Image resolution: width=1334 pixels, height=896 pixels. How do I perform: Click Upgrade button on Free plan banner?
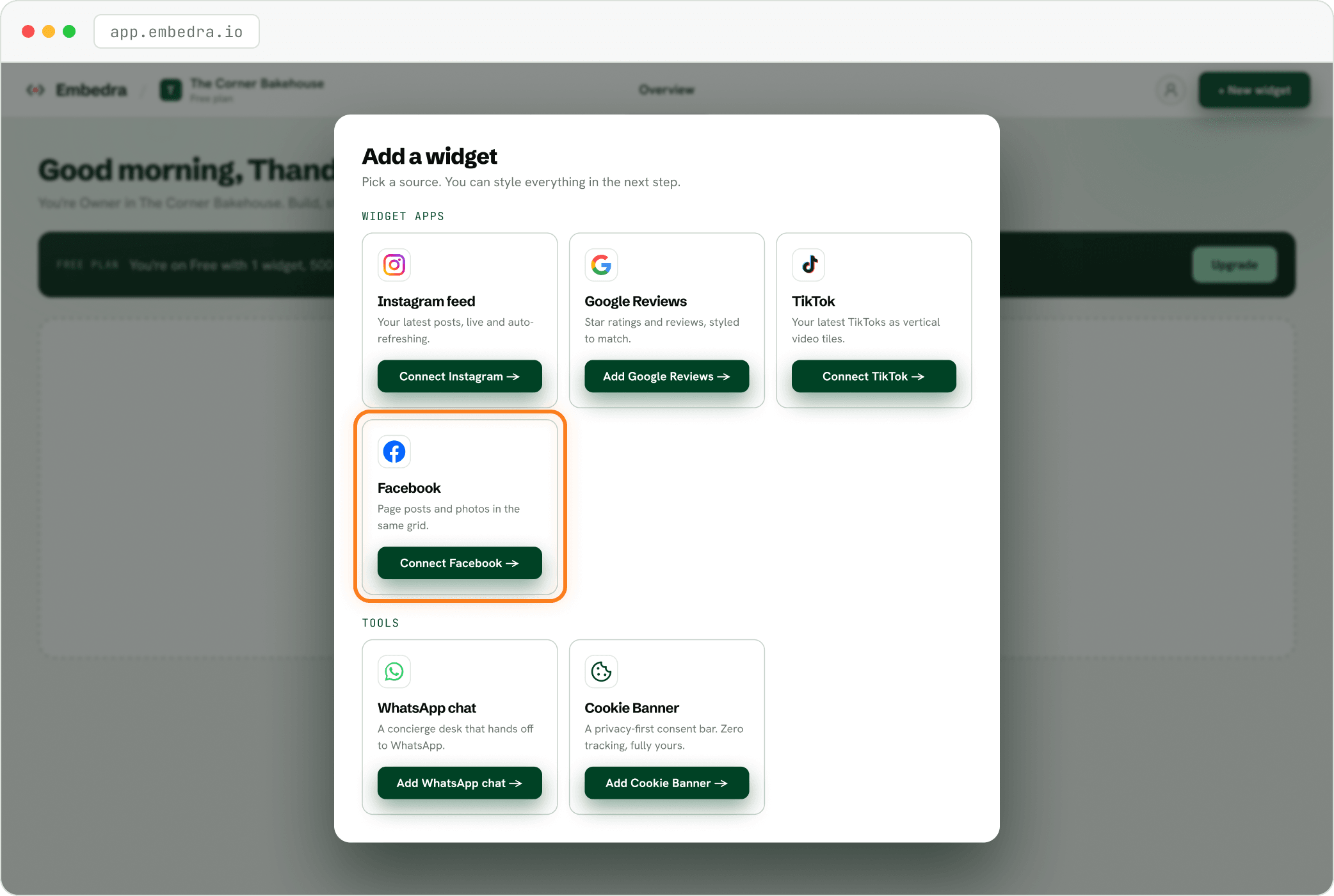point(1234,265)
